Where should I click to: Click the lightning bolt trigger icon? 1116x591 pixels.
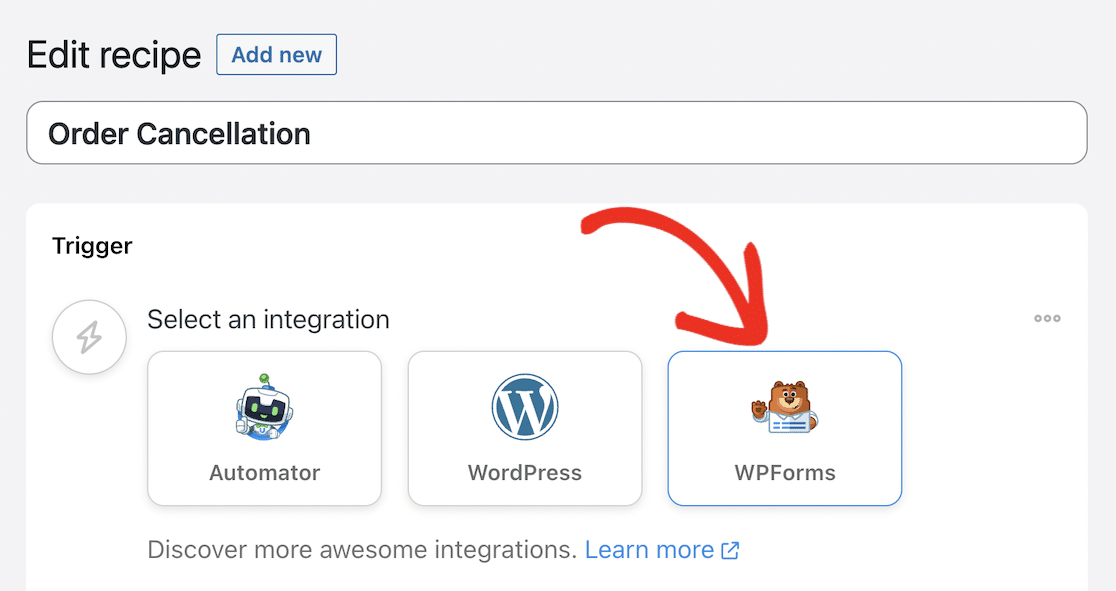pyautogui.click(x=89, y=337)
